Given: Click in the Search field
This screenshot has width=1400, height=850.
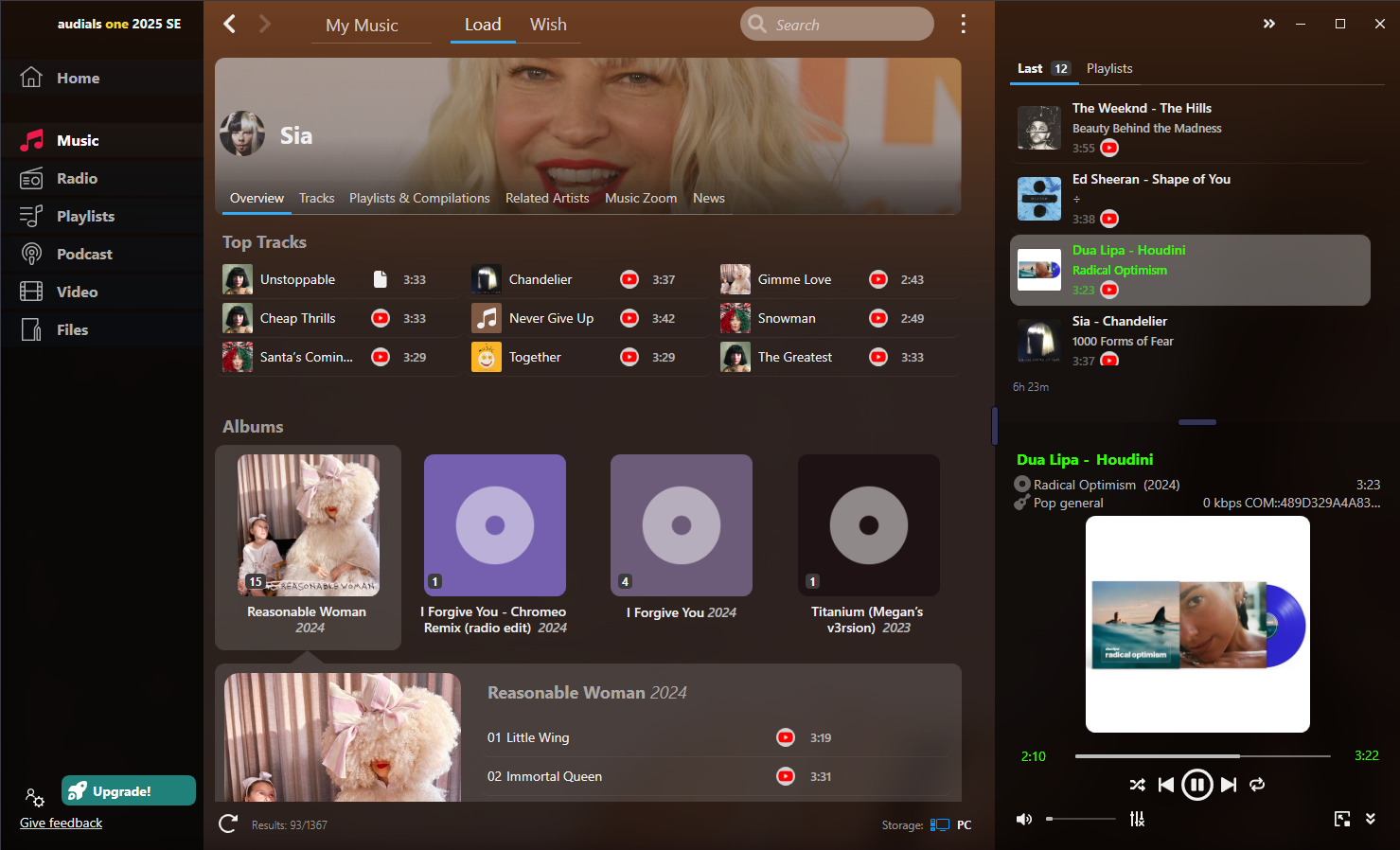Looking at the screenshot, I should click(x=837, y=25).
